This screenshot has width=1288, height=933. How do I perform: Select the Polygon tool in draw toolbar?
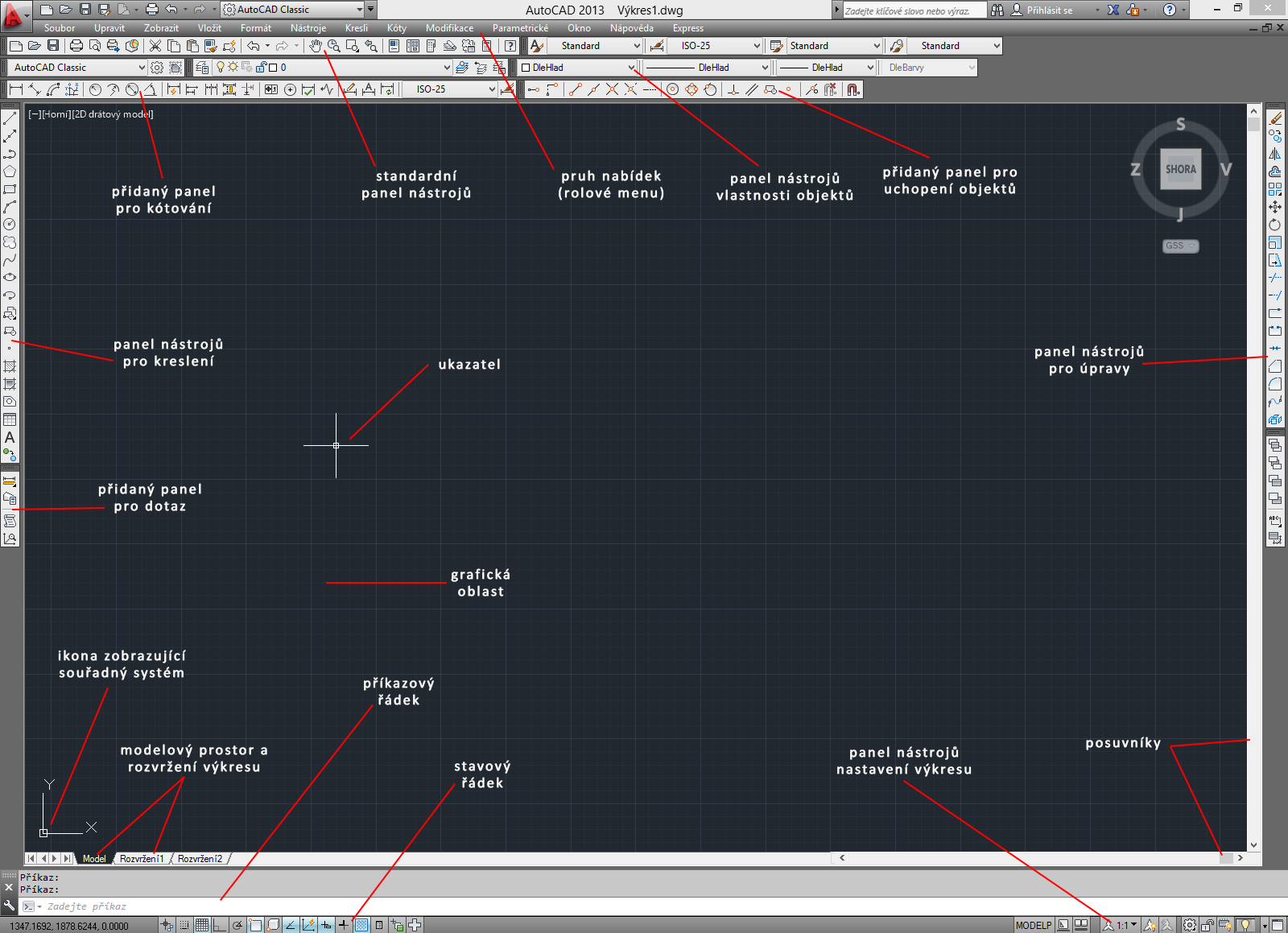[x=10, y=171]
